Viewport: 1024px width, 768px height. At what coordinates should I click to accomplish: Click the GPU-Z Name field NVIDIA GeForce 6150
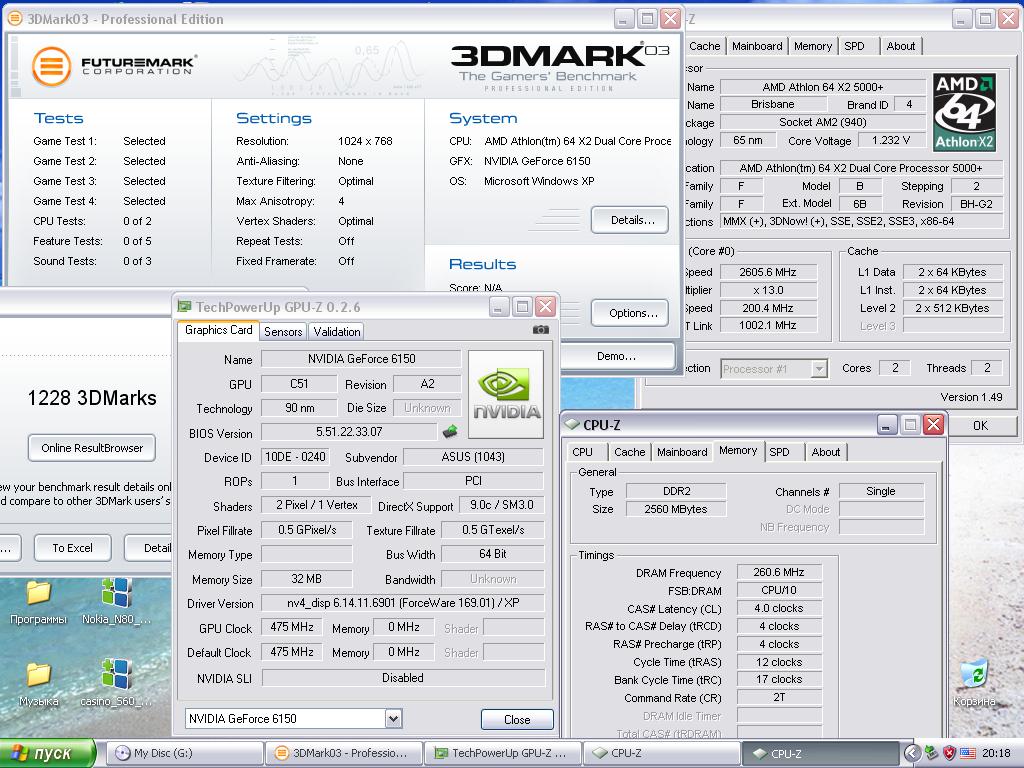361,359
